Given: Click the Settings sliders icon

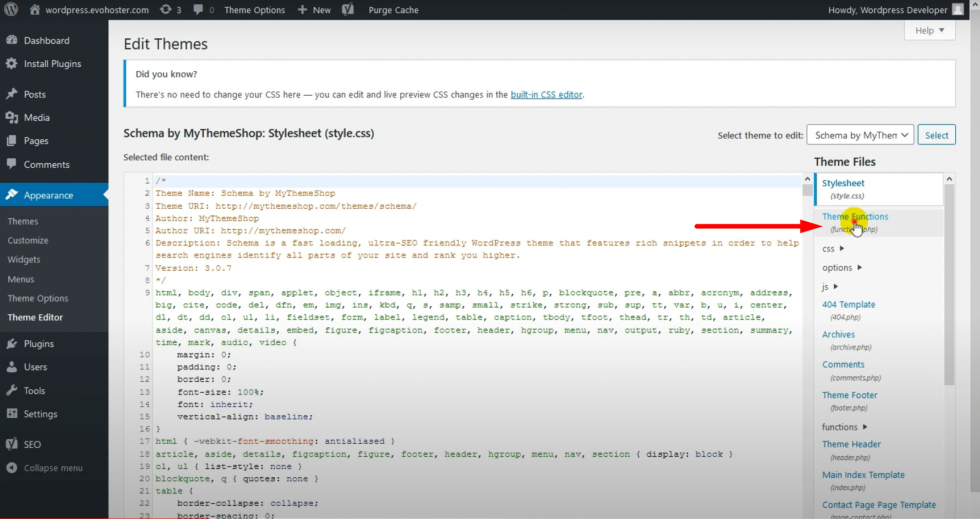Looking at the screenshot, I should click(12, 413).
